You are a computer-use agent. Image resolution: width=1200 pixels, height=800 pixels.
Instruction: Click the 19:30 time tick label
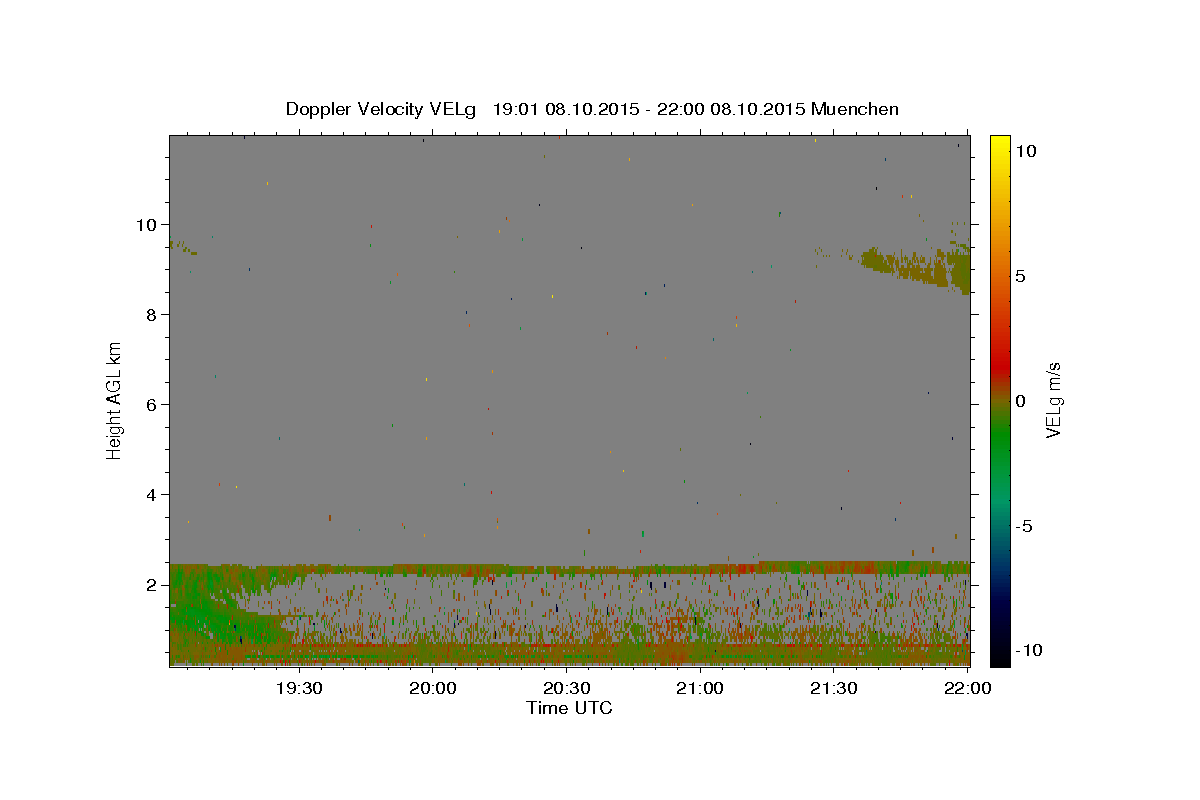point(298,689)
